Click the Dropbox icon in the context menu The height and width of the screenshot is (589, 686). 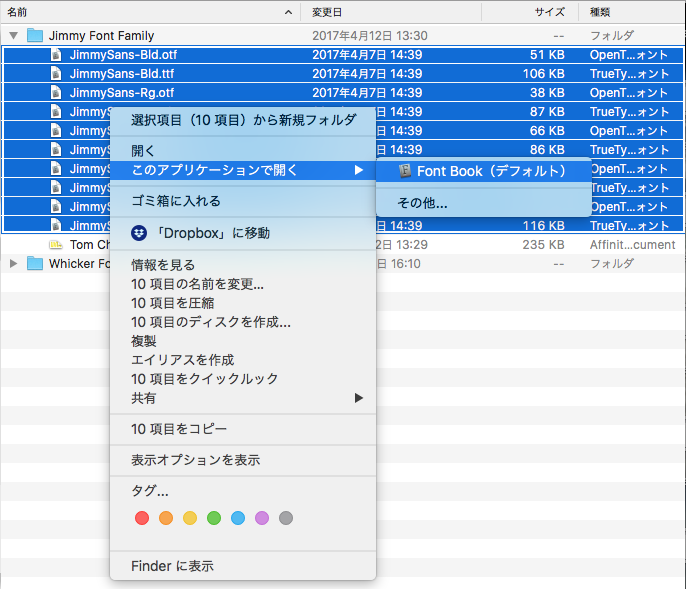(x=139, y=233)
